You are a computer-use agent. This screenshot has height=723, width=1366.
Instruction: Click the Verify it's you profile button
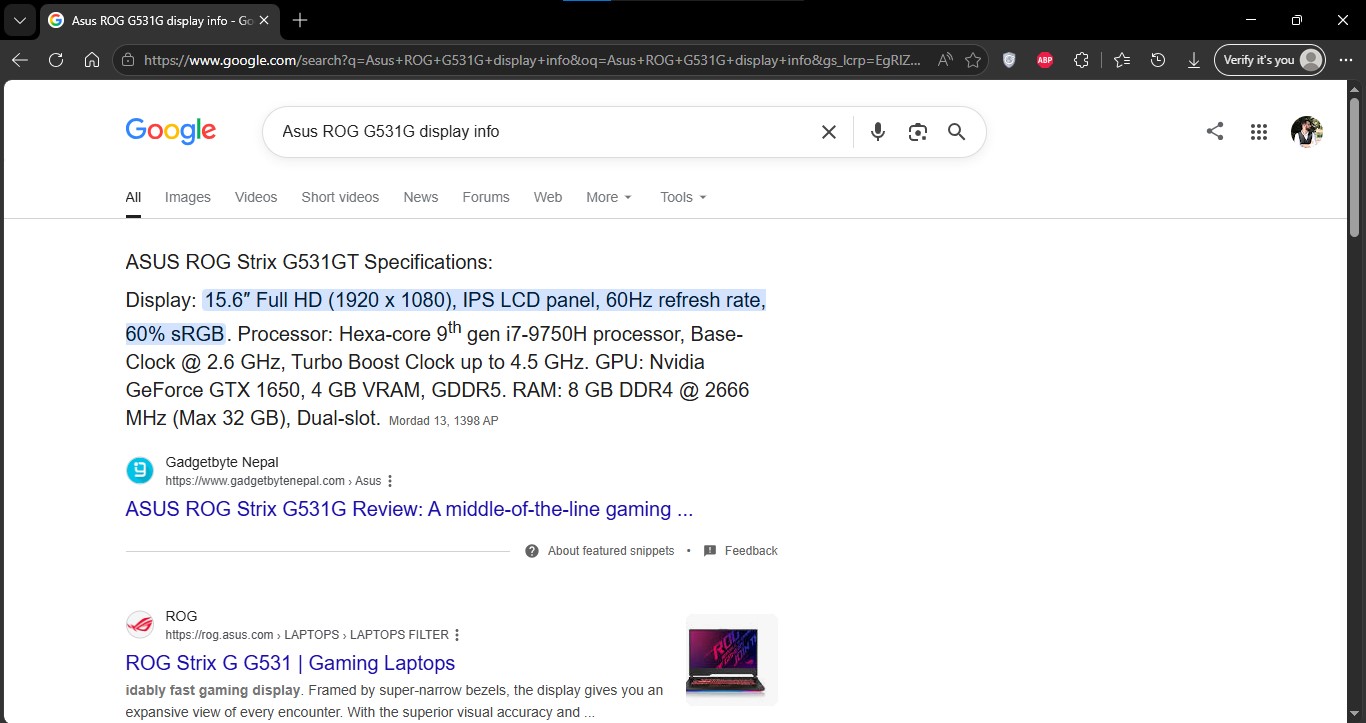[x=1270, y=60]
